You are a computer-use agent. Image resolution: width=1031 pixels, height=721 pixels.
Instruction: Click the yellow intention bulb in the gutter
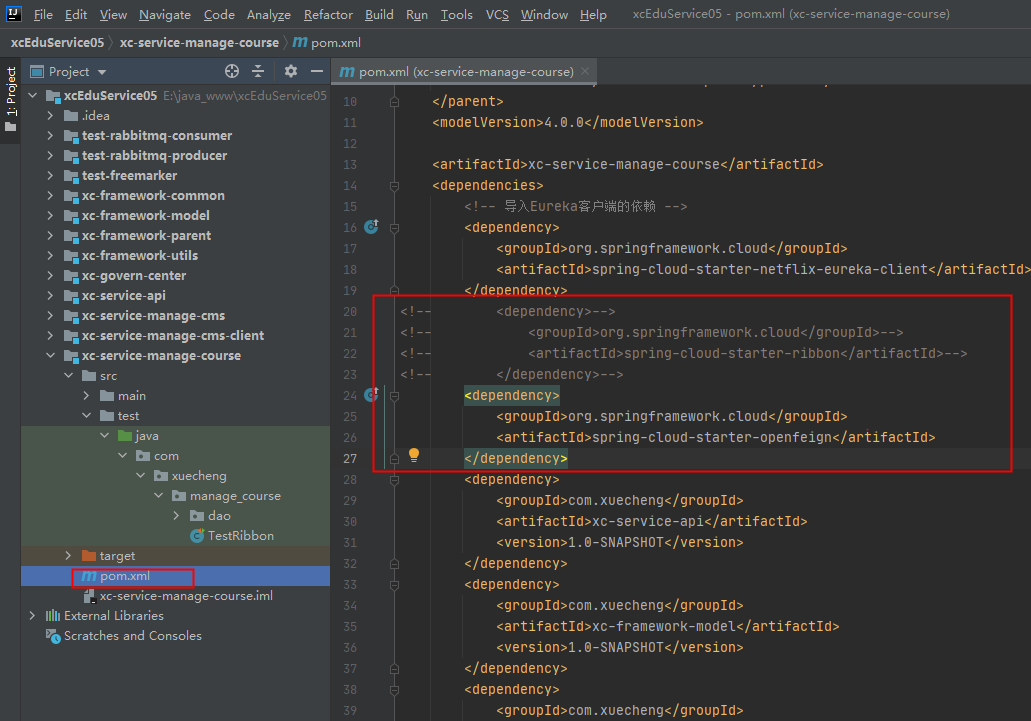point(414,455)
